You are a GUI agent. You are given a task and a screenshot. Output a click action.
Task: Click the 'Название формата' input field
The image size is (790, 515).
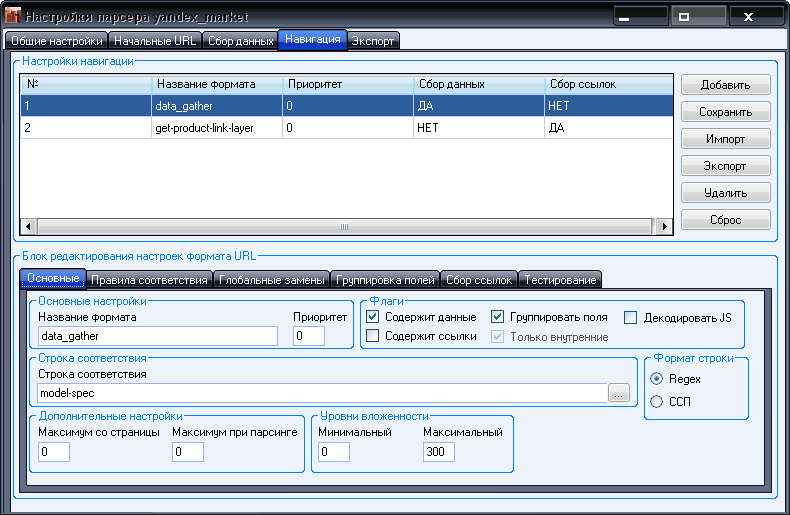coord(157,337)
